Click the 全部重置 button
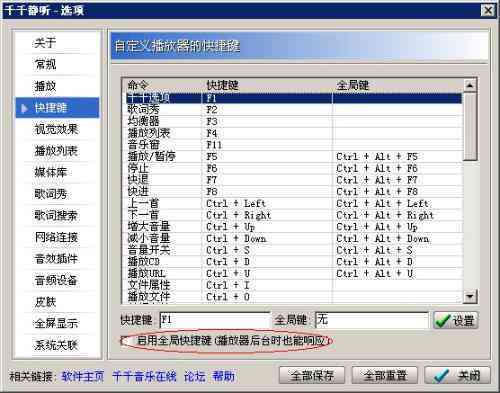Image resolution: width=500 pixels, height=393 pixels. [x=385, y=375]
